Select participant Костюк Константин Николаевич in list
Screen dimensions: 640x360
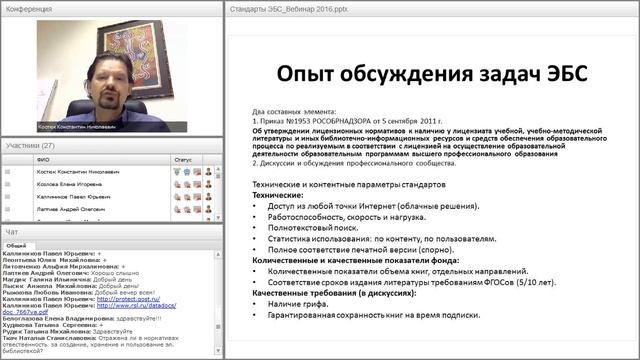78,172
